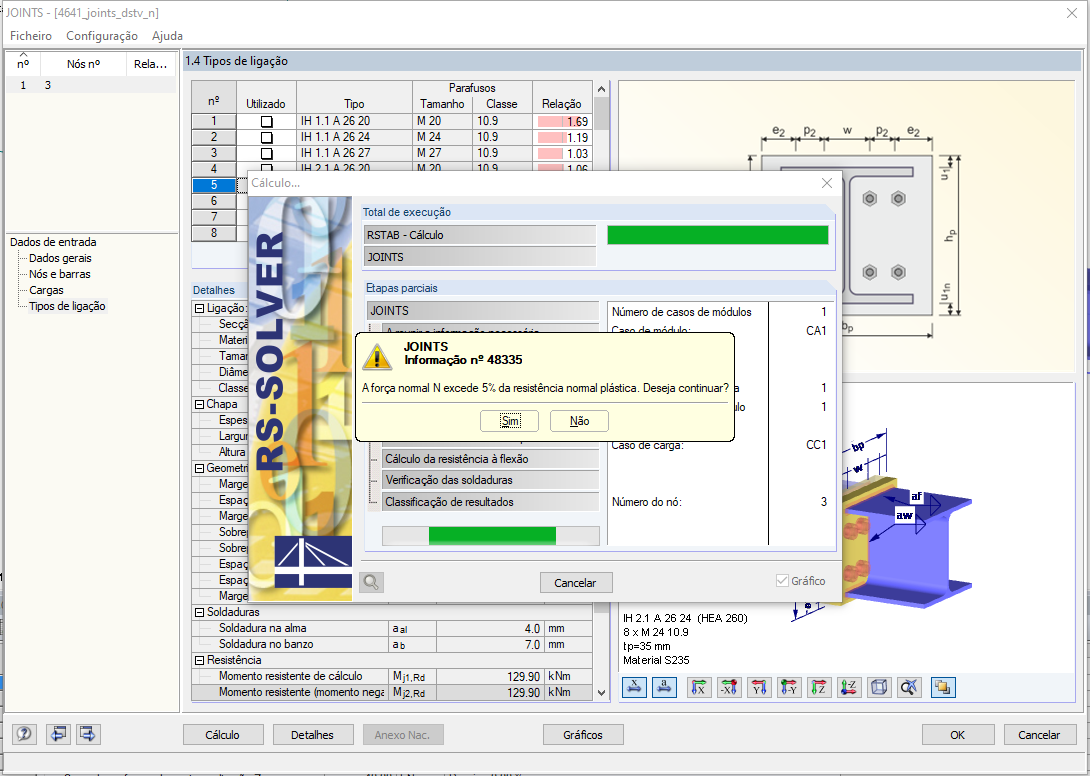The width and height of the screenshot is (1090, 776).
Task: Click Cancelar in main window bottom right
Action: [x=1039, y=734]
